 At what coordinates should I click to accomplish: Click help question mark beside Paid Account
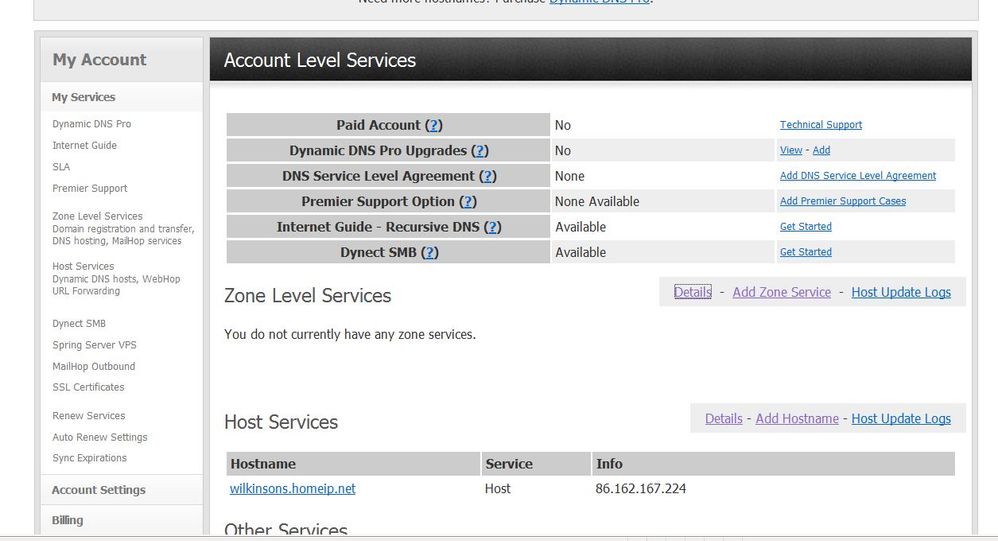pyautogui.click(x=433, y=125)
